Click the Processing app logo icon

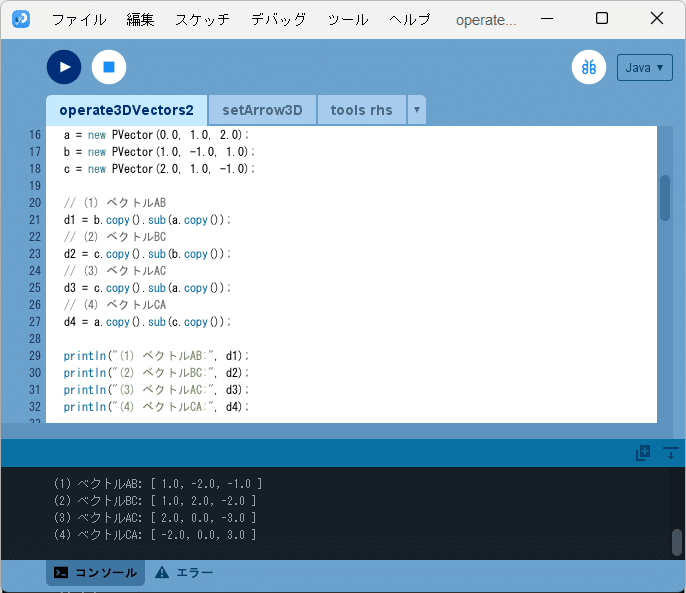pyautogui.click(x=21, y=19)
